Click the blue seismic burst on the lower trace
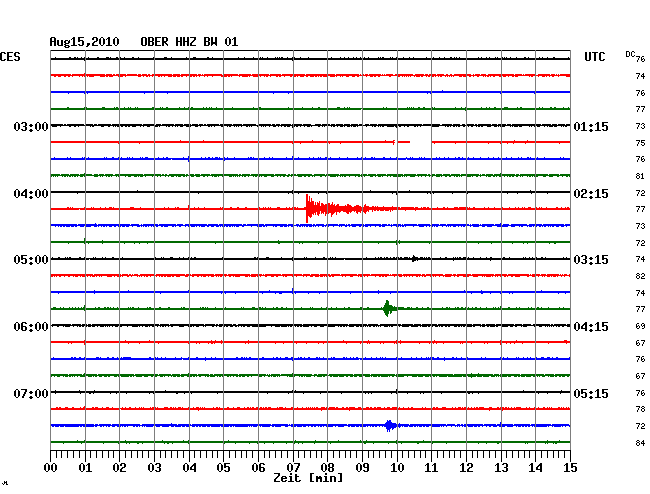Screen dimensions: 650x494 click(x=390, y=425)
